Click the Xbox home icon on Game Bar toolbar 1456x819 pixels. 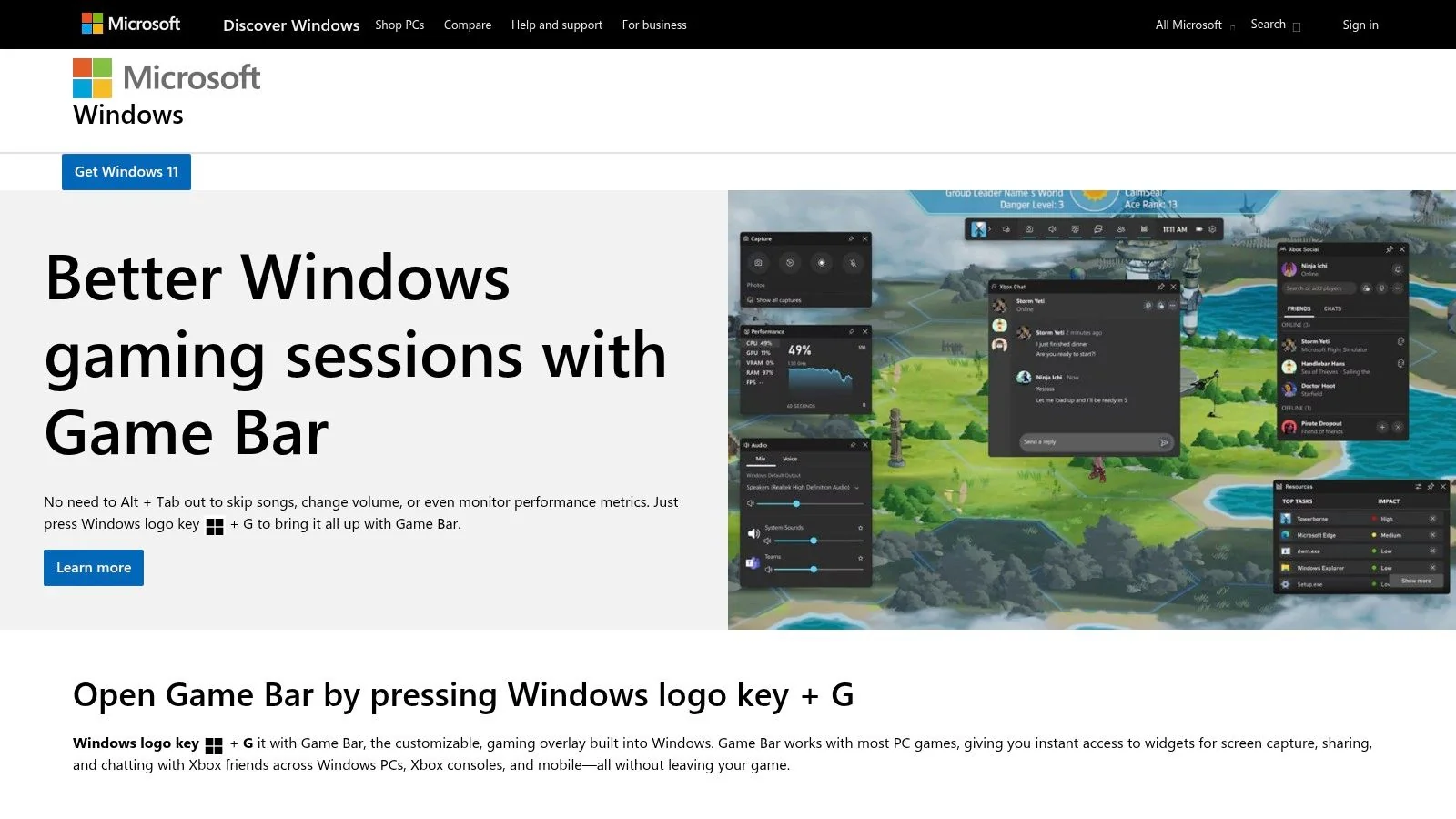click(978, 229)
